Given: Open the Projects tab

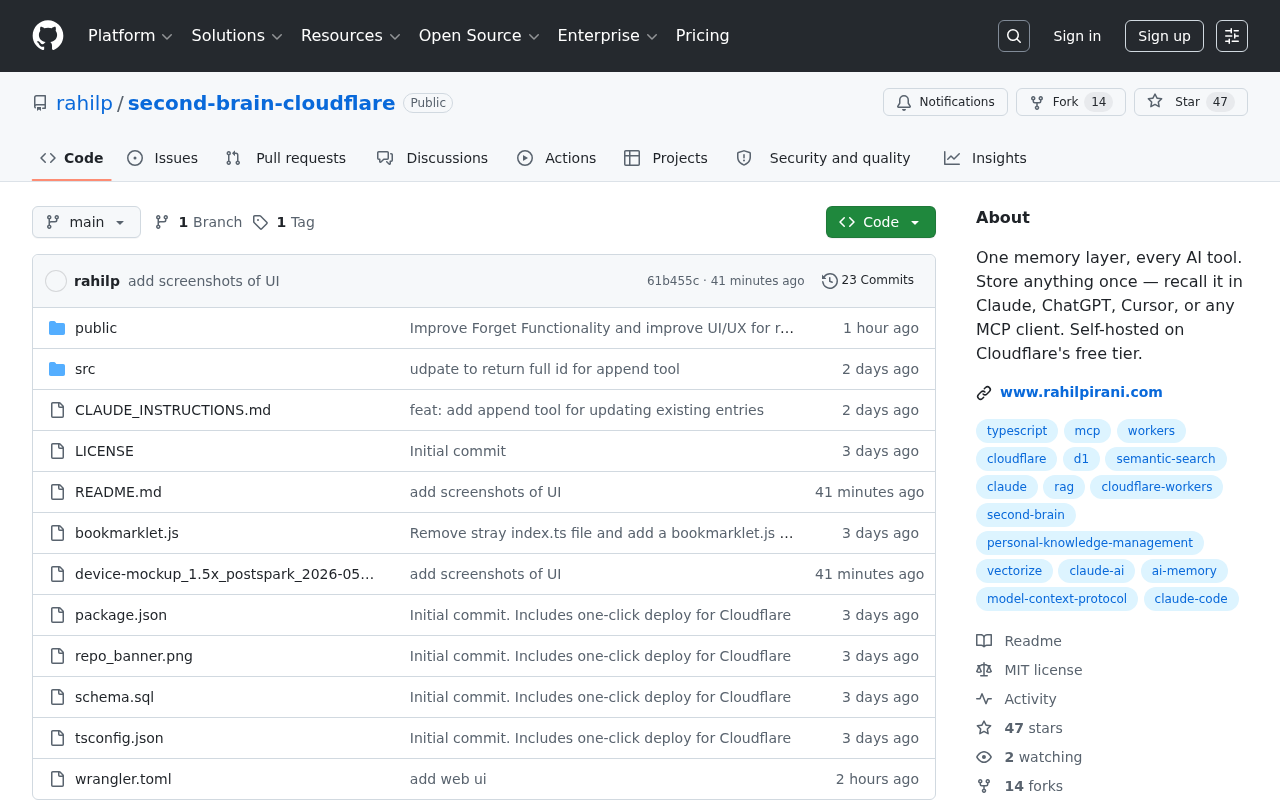Looking at the screenshot, I should (666, 158).
